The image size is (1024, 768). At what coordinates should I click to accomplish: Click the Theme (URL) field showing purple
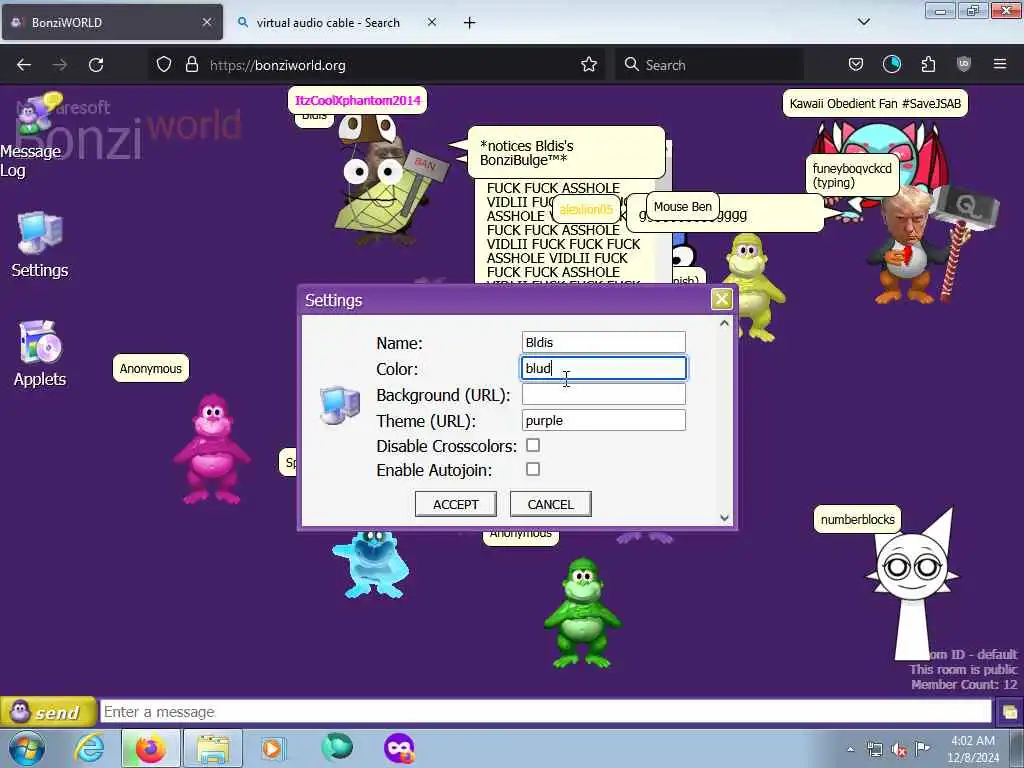click(603, 421)
